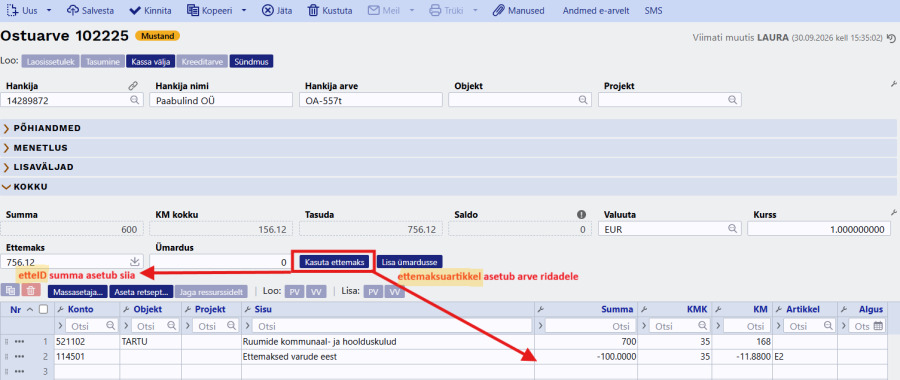This screenshot has height=380, width=900.
Task: Click the Hankija arve input field
Action: point(371,100)
